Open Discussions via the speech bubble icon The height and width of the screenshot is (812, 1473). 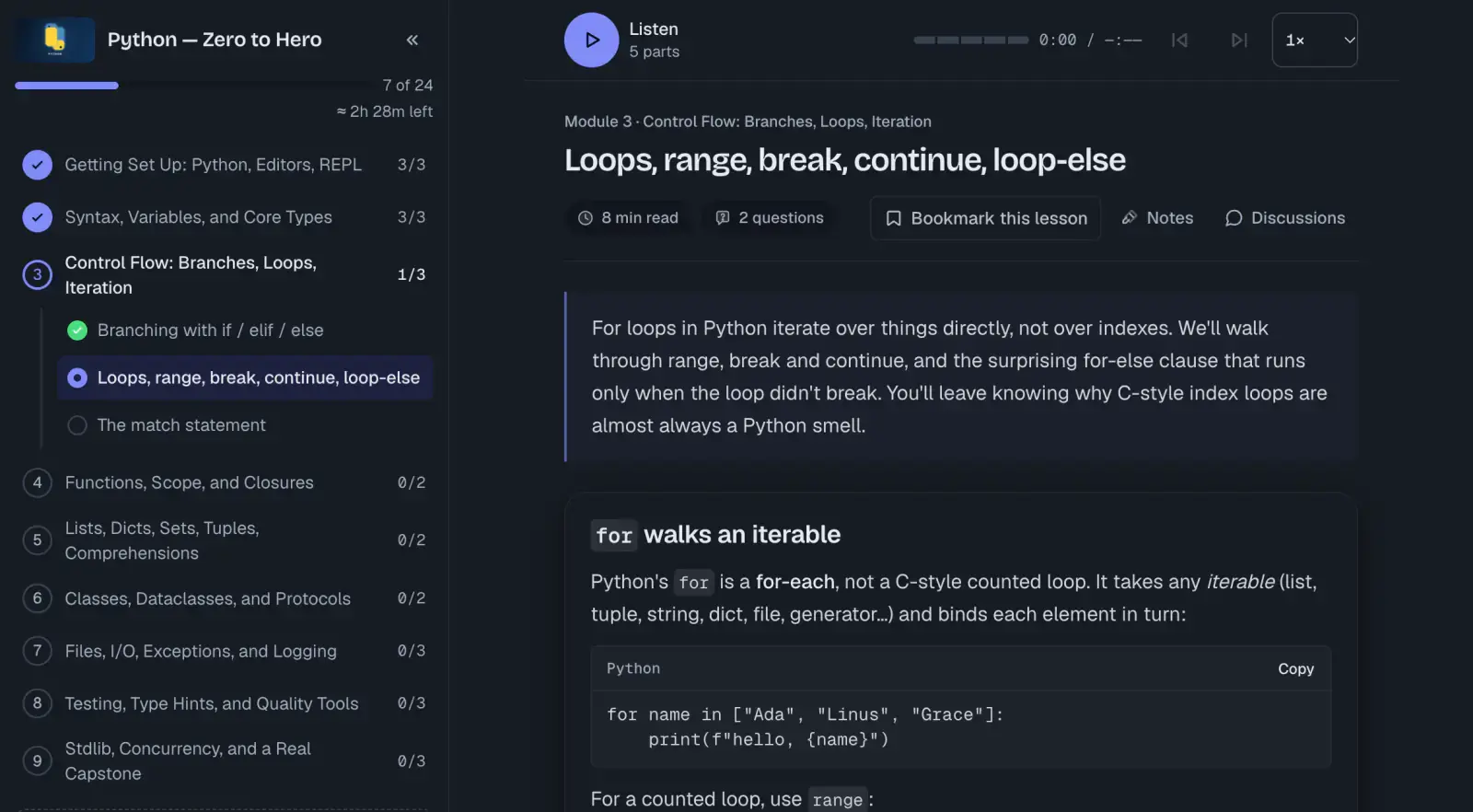pos(1234,218)
